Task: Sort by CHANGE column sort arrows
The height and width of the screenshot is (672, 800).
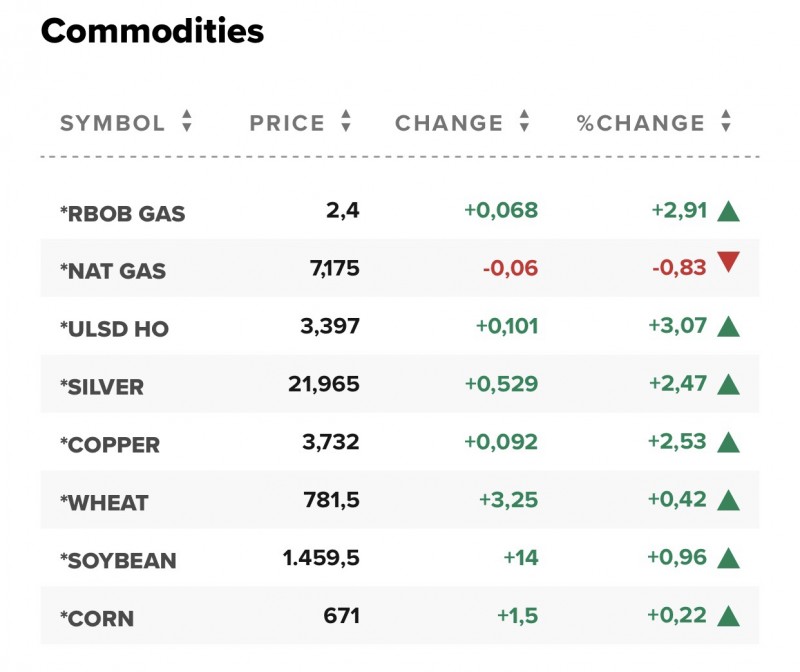Action: (x=524, y=122)
